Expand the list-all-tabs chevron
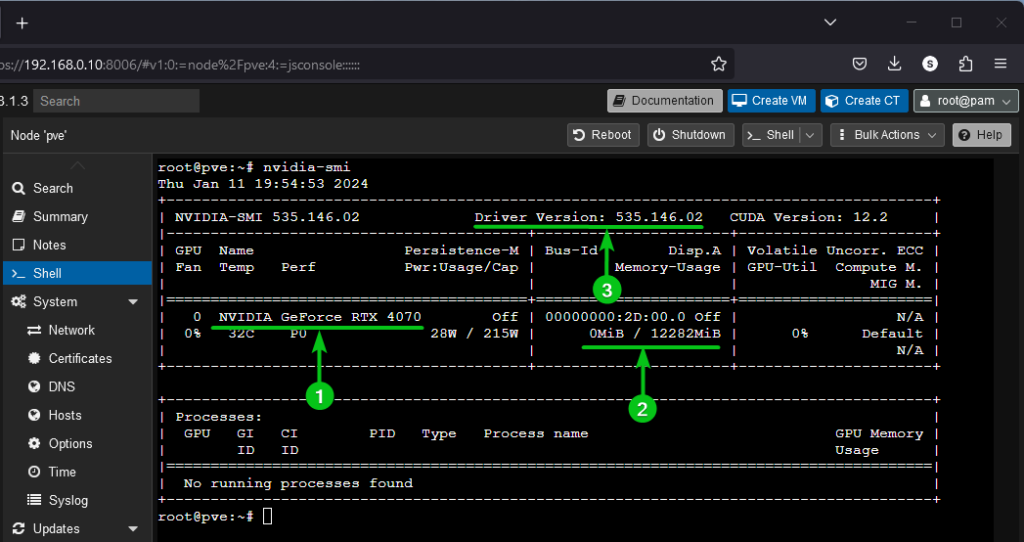This screenshot has width=1024, height=542. point(830,22)
